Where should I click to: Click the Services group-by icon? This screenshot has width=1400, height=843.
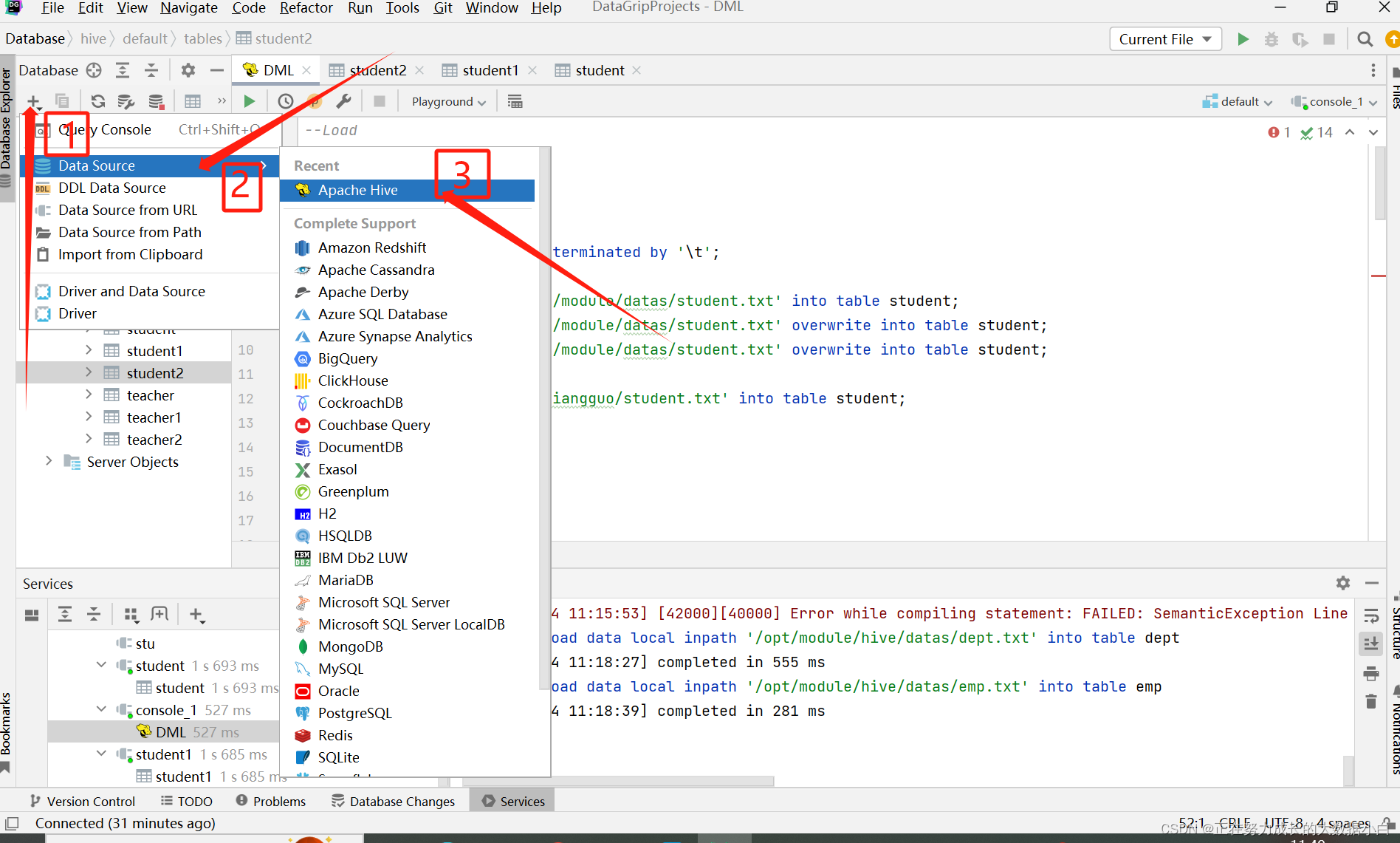pyautogui.click(x=131, y=614)
